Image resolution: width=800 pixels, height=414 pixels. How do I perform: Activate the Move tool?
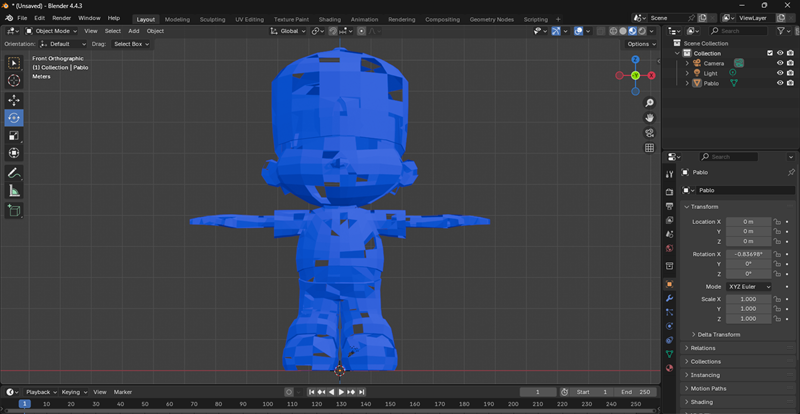click(x=14, y=100)
